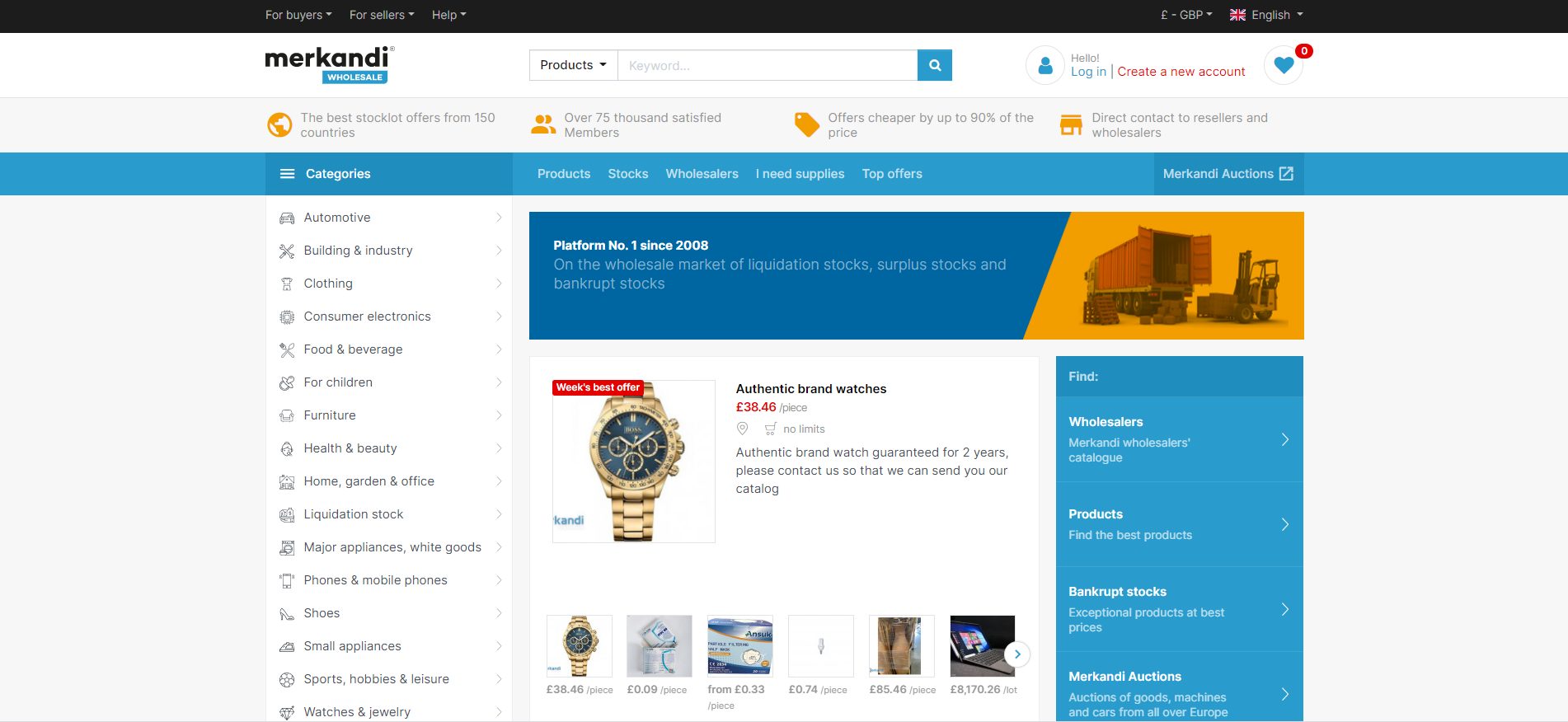Click Create a new account link

pos(1181,72)
